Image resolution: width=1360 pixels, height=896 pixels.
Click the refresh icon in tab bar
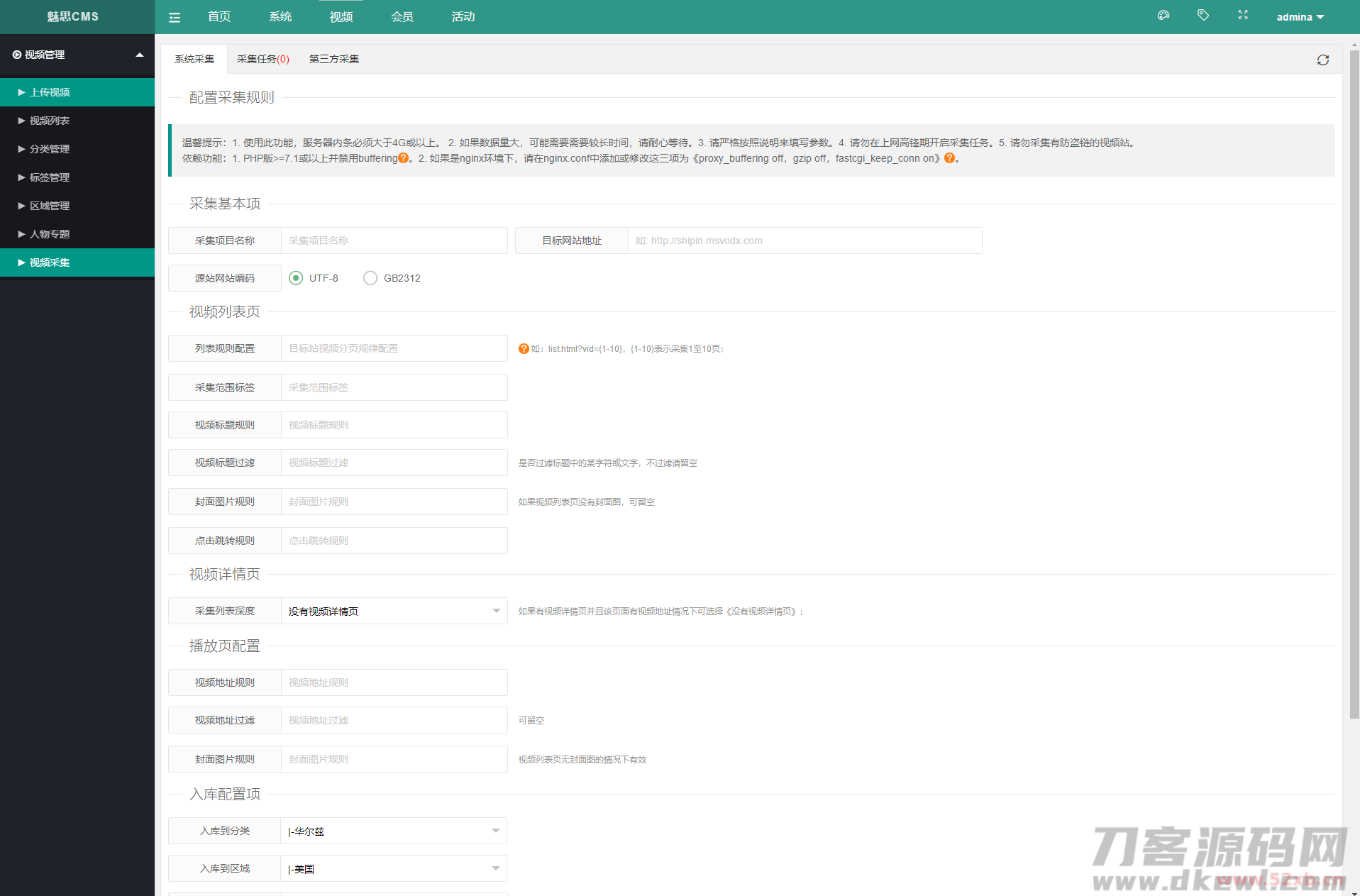(1322, 60)
